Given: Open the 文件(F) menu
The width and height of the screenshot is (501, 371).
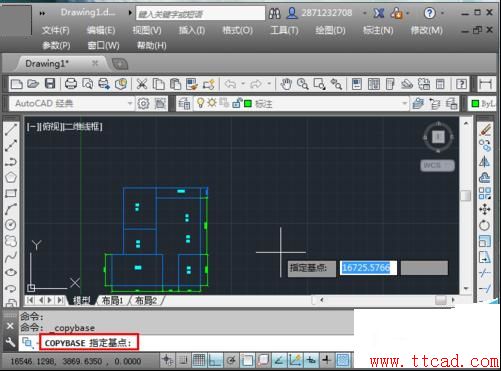Looking at the screenshot, I should [x=56, y=31].
